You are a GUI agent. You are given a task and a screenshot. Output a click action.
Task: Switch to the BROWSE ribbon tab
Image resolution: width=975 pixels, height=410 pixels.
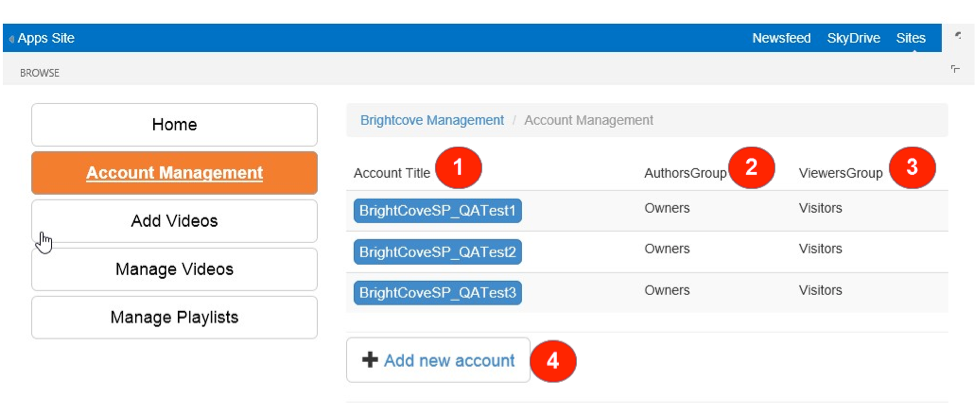coord(40,73)
